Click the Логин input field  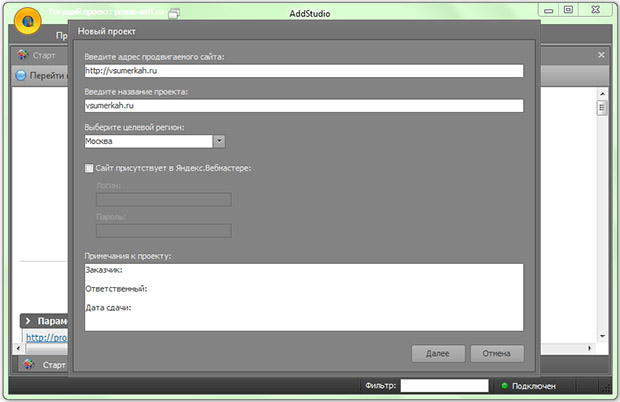(x=164, y=199)
